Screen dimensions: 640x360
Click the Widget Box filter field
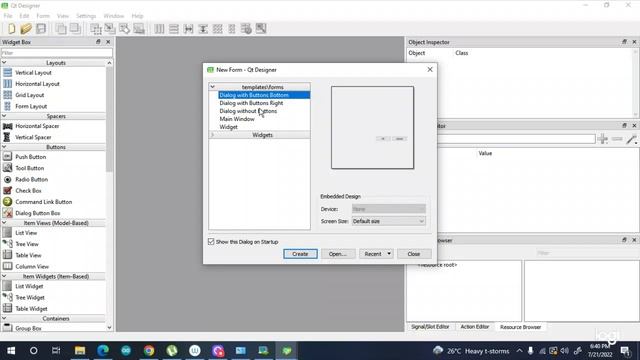coord(57,53)
